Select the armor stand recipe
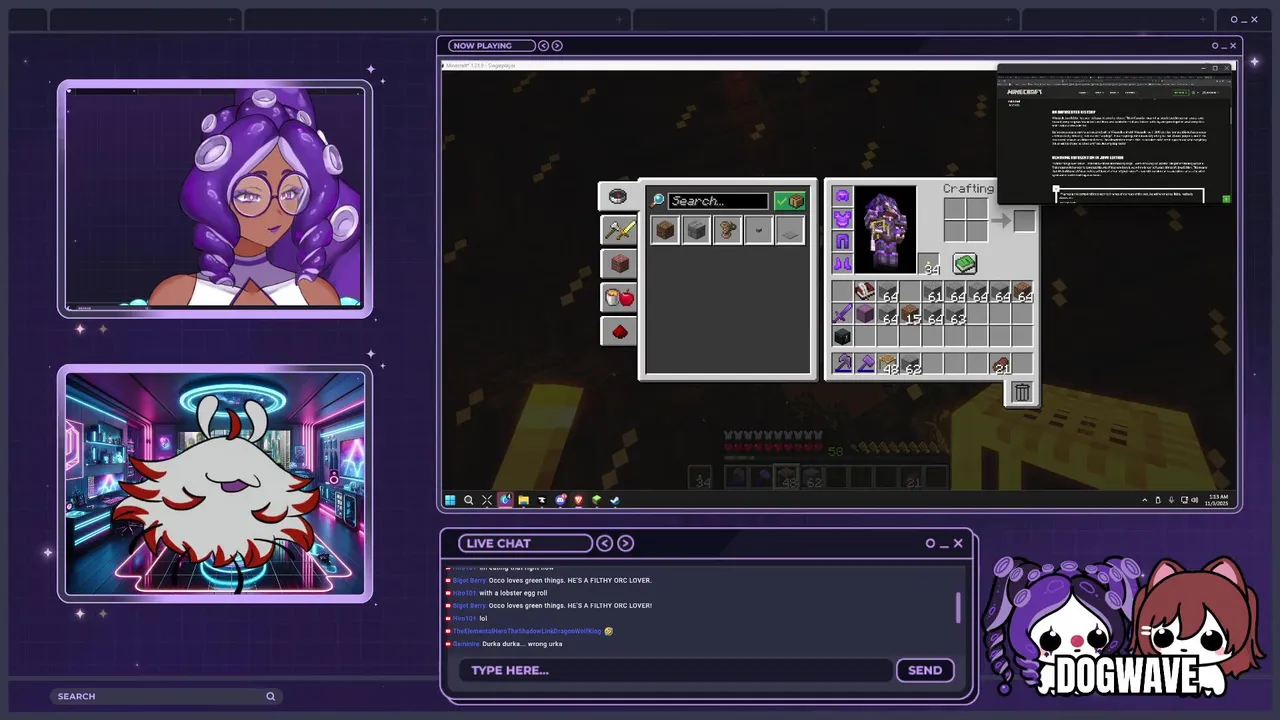Image resolution: width=1280 pixels, height=720 pixels. pyautogui.click(x=727, y=231)
